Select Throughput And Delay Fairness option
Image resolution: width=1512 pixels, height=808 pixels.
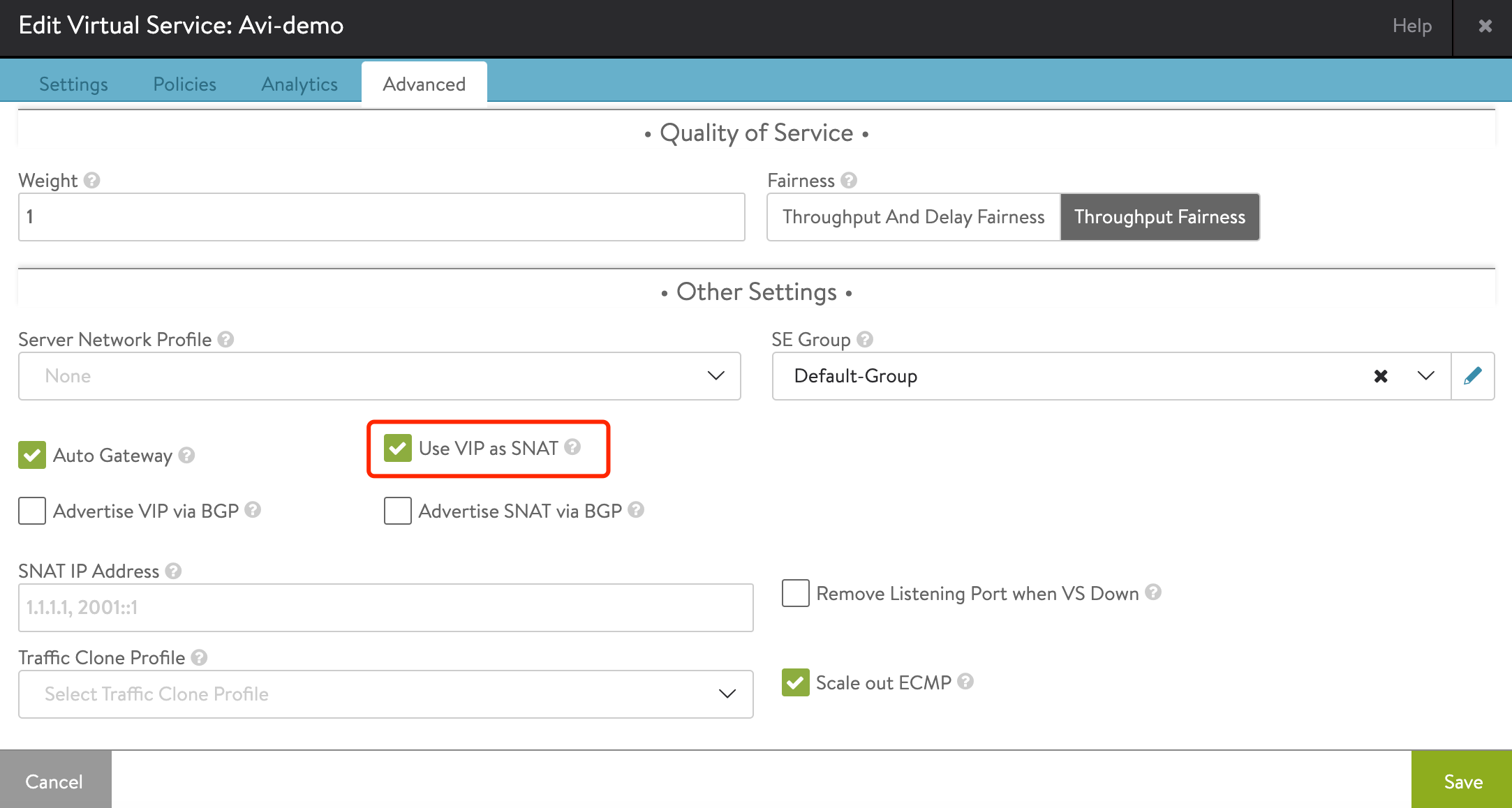pos(914,217)
